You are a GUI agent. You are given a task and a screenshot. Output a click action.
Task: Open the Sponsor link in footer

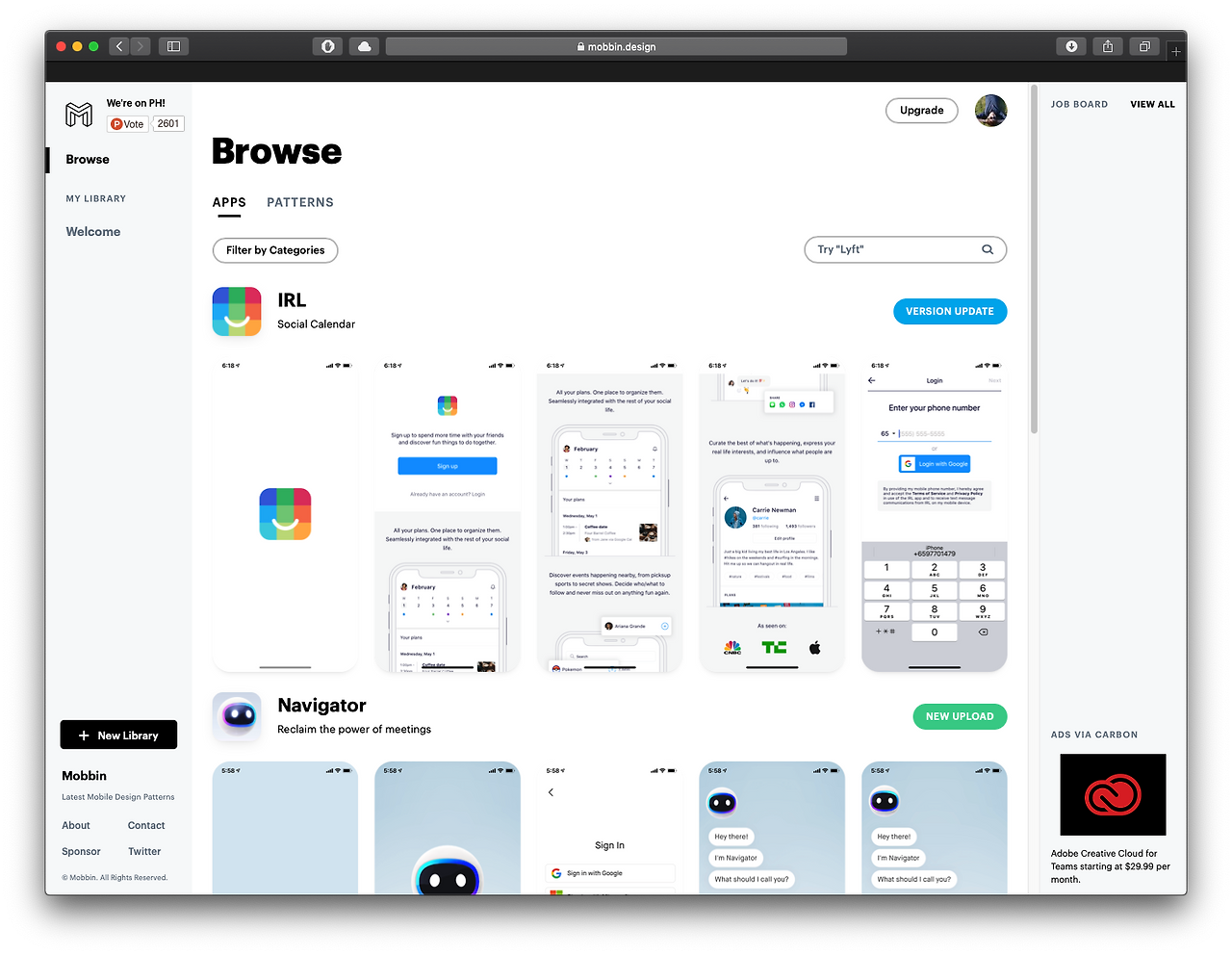point(81,852)
